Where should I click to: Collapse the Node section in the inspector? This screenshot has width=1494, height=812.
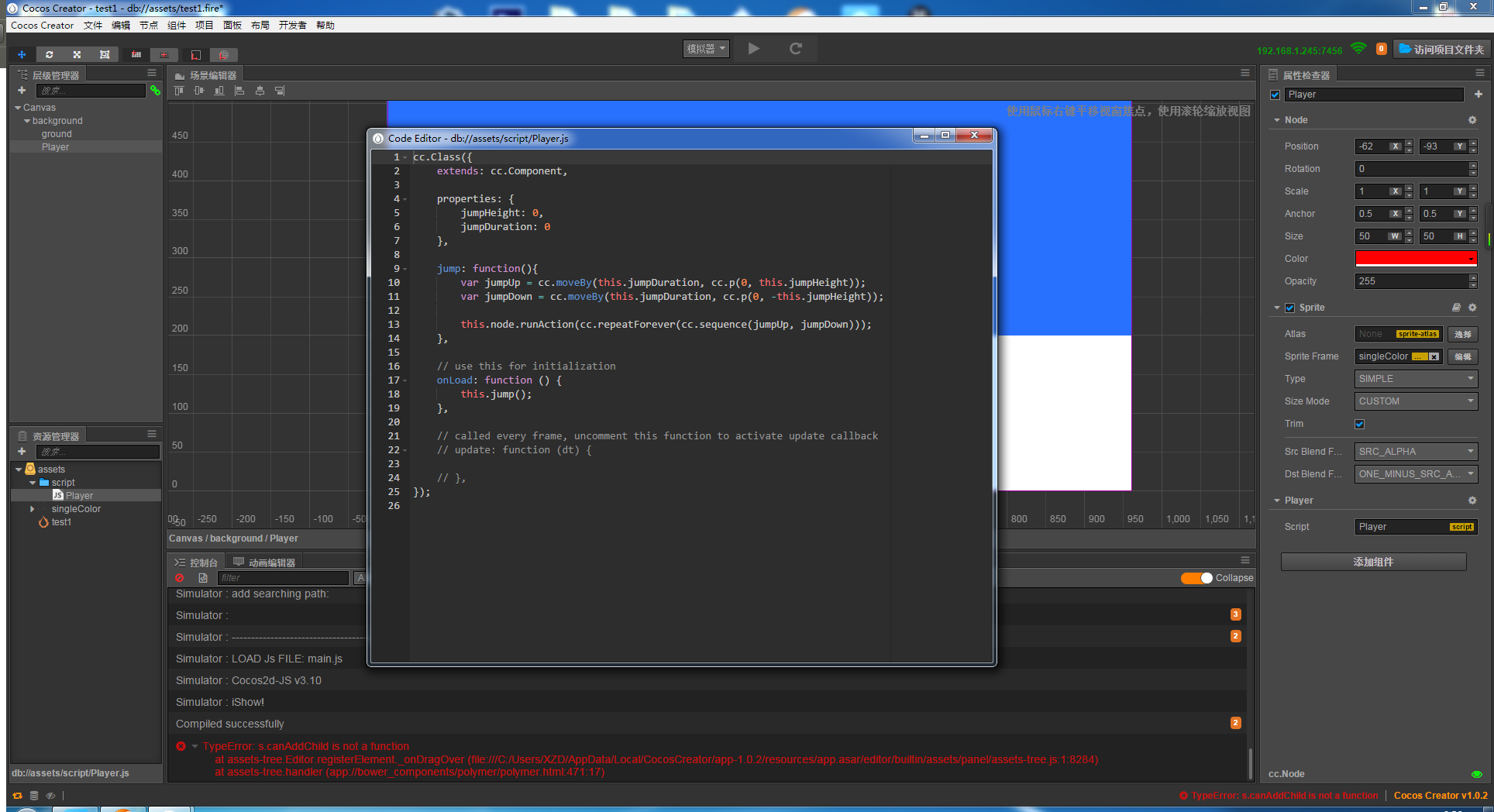pyautogui.click(x=1277, y=120)
